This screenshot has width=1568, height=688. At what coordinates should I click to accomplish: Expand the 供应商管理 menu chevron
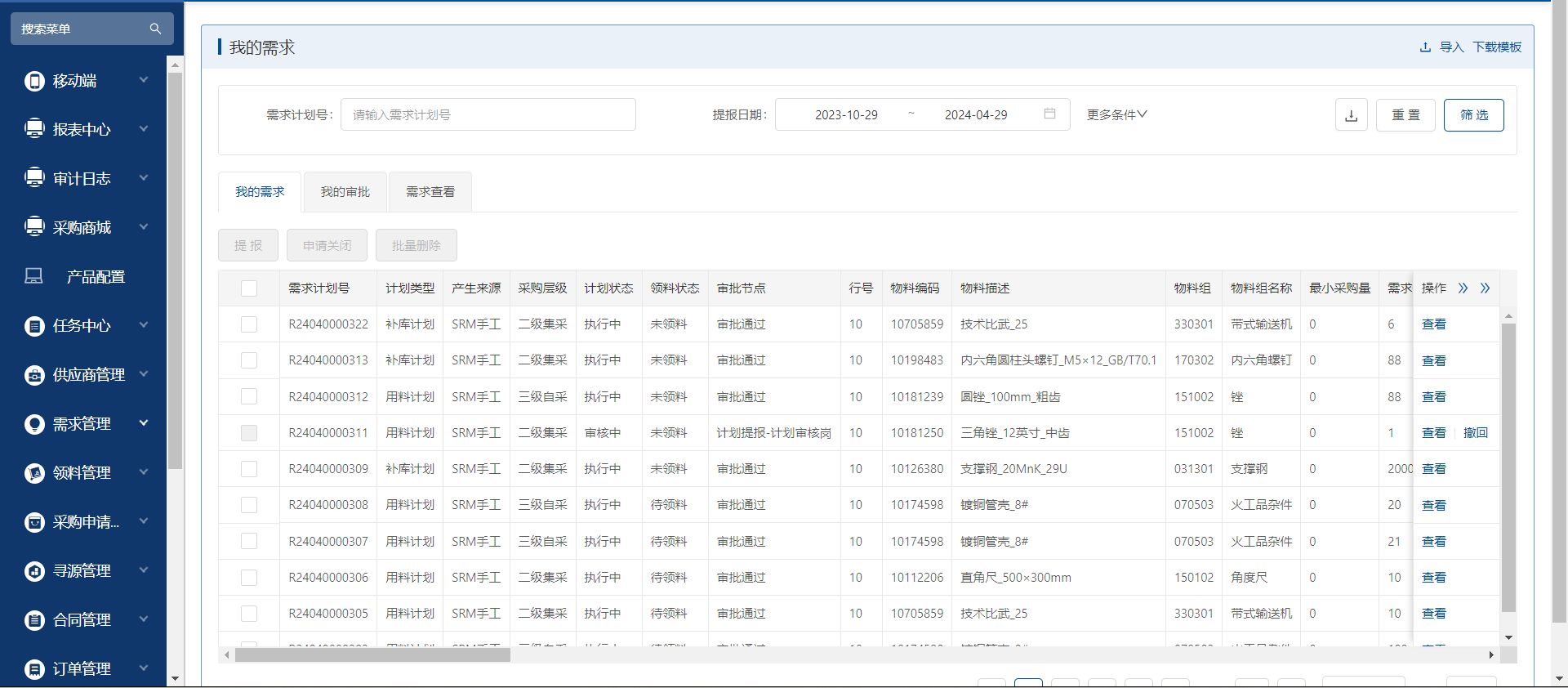pos(144,374)
